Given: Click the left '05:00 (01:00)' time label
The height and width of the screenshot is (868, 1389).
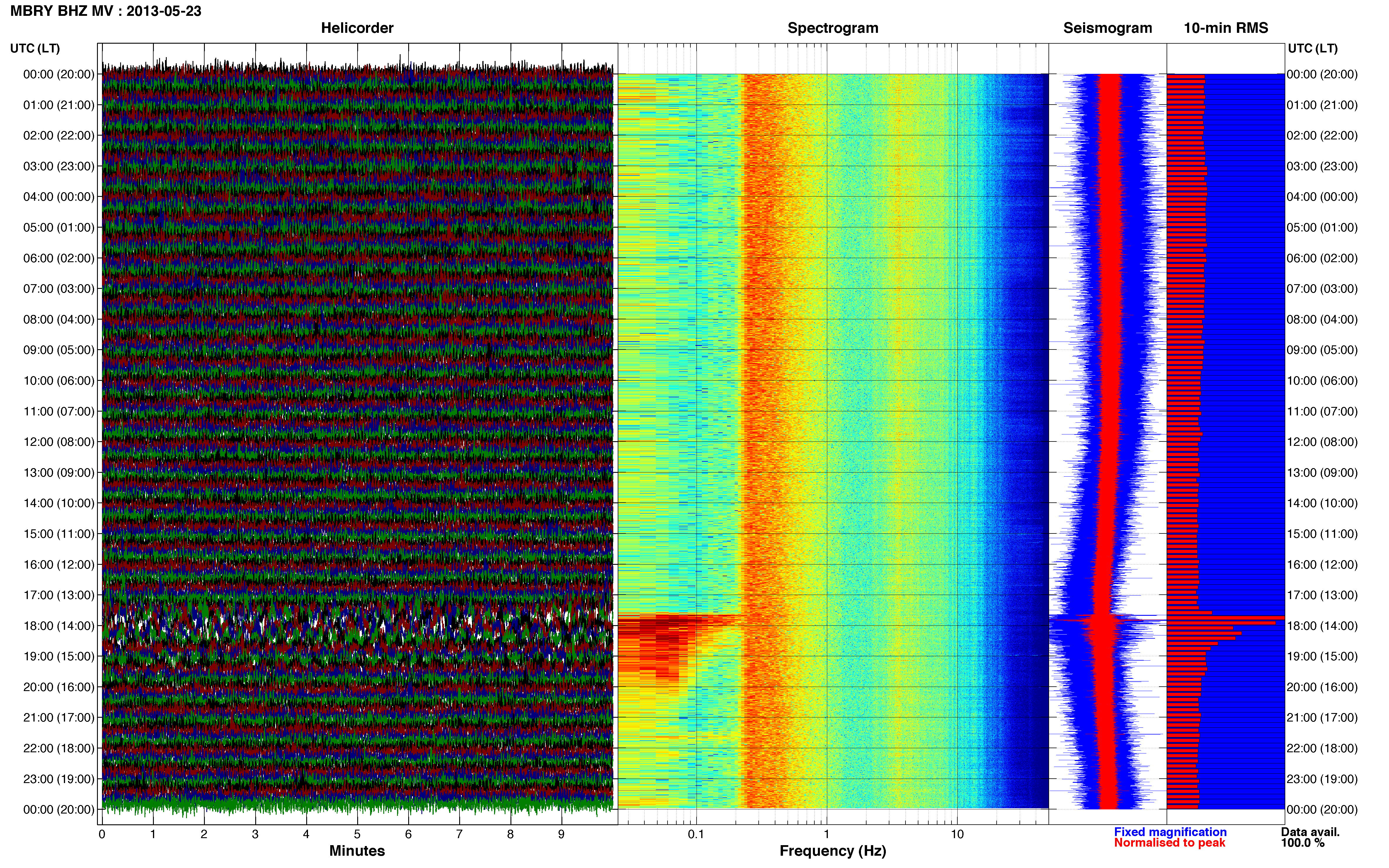Looking at the screenshot, I should 59,227.
